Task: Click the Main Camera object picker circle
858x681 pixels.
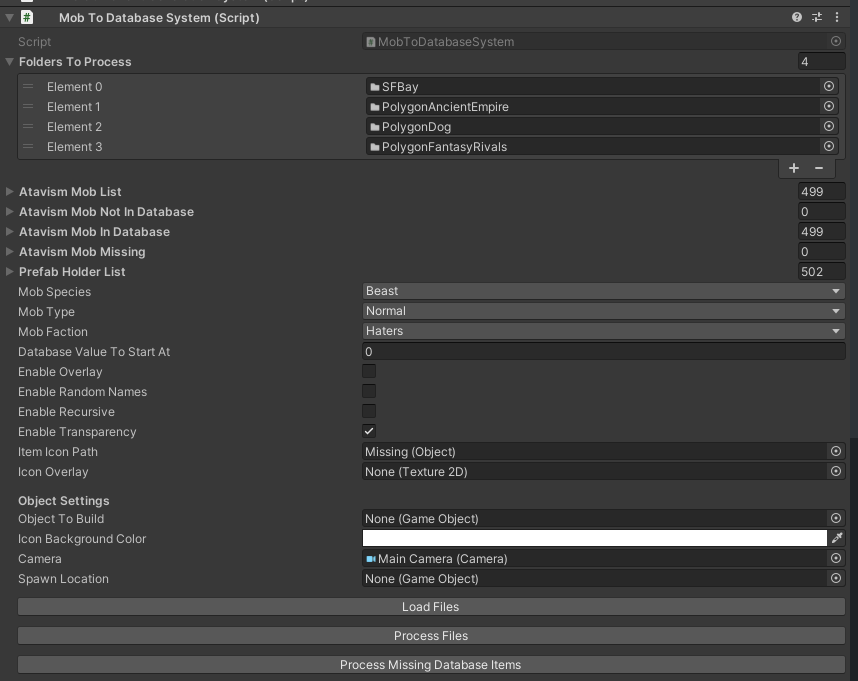Action: tap(836, 558)
